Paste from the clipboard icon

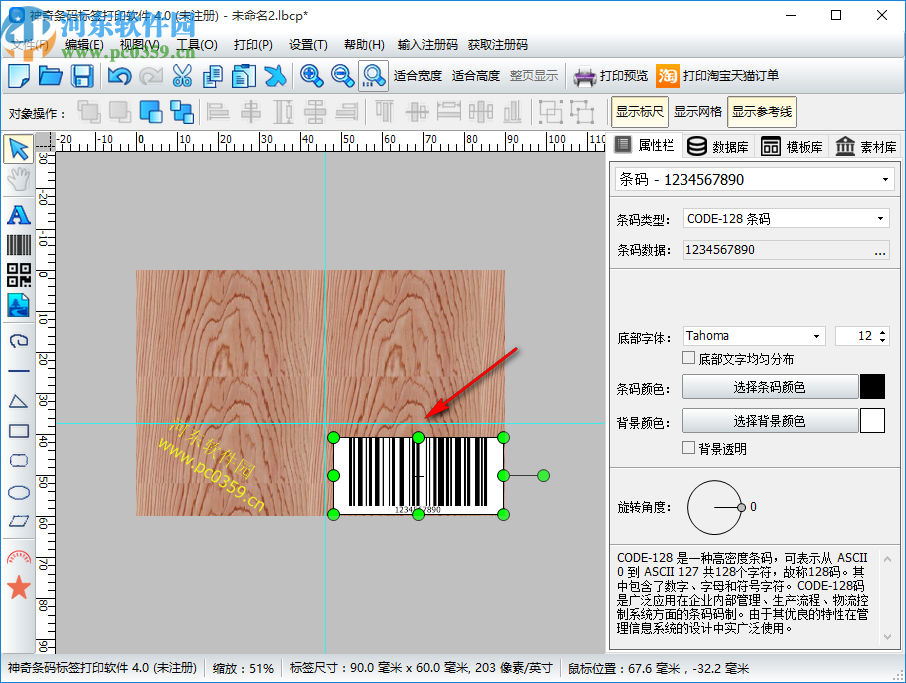pyautogui.click(x=244, y=76)
